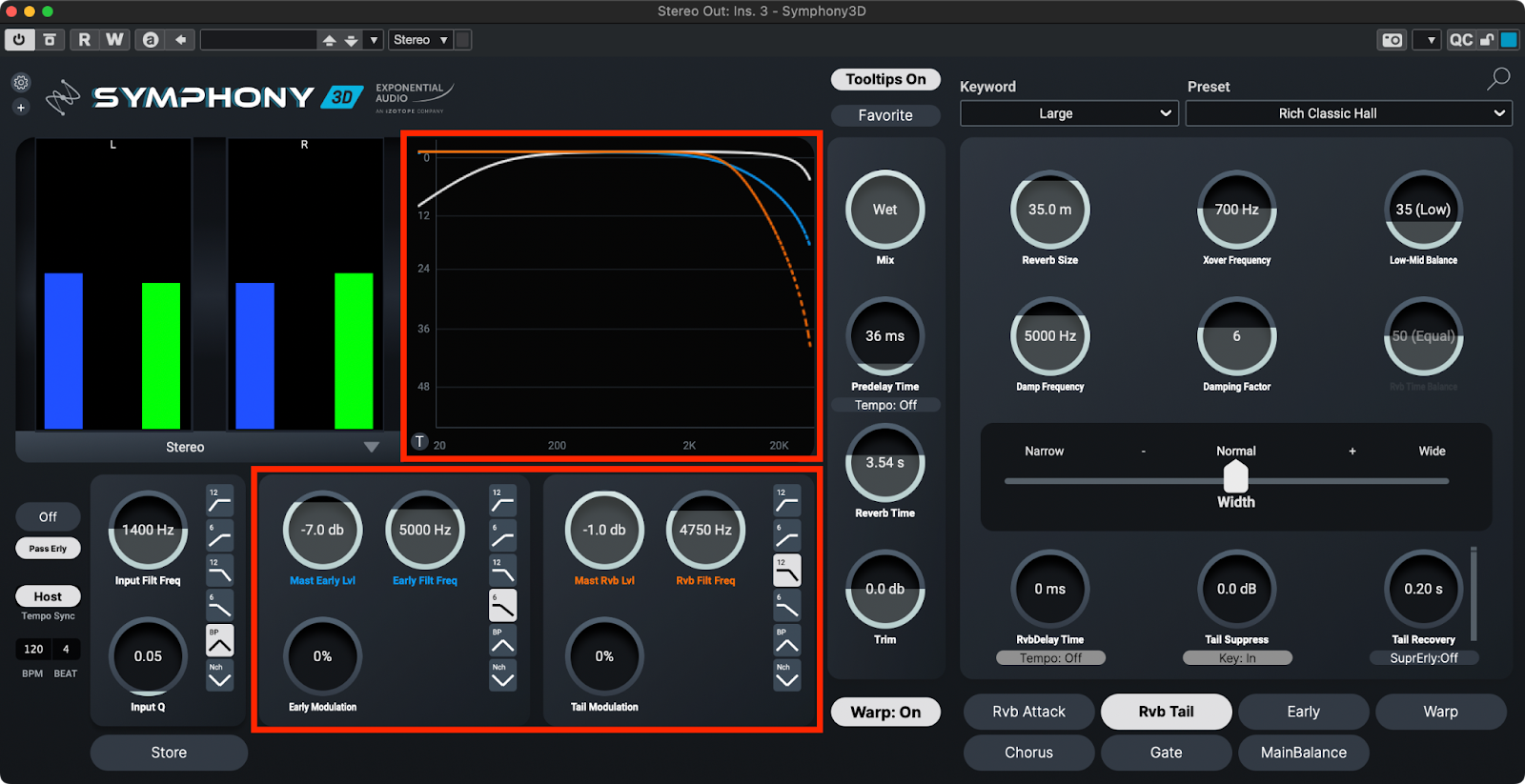Click the T button below the frequency graph

(x=419, y=442)
